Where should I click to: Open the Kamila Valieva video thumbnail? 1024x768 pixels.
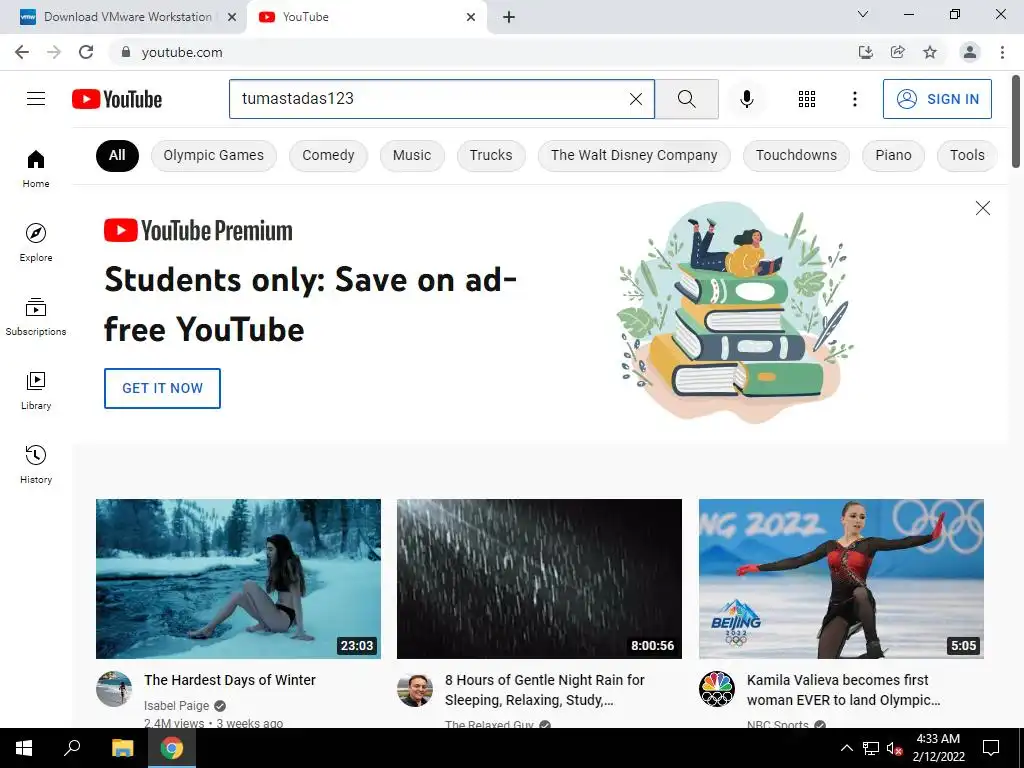pos(841,579)
